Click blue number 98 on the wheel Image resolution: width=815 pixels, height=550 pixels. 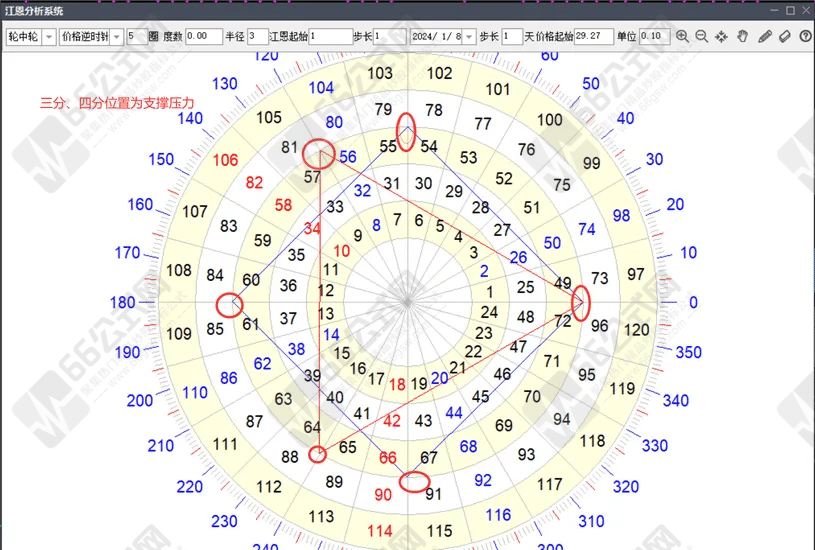621,215
